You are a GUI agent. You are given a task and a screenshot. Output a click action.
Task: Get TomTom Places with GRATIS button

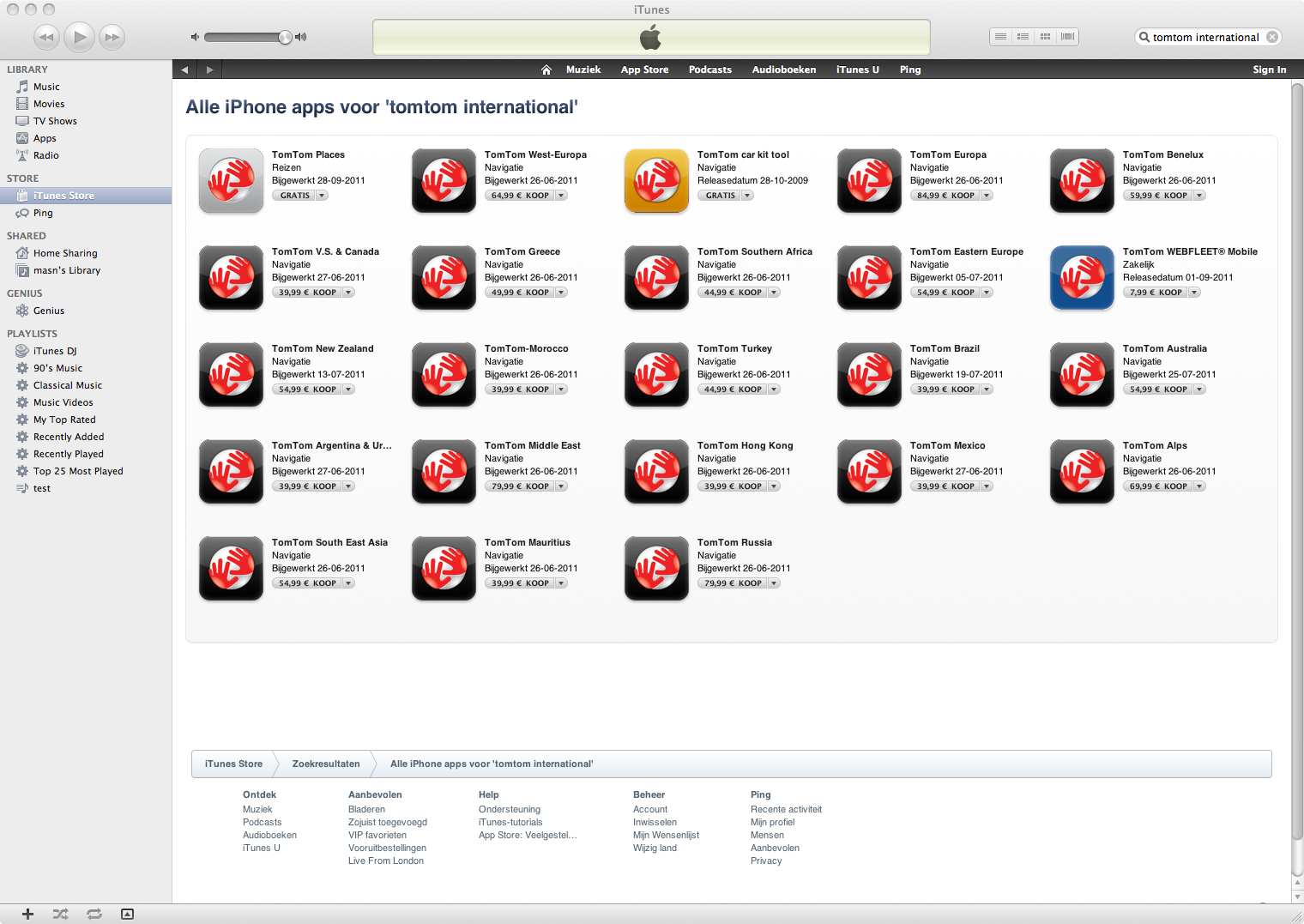click(x=294, y=196)
